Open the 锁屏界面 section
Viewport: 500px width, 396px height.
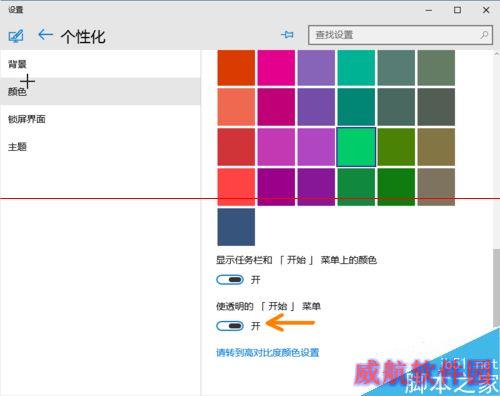click(x=100, y=119)
